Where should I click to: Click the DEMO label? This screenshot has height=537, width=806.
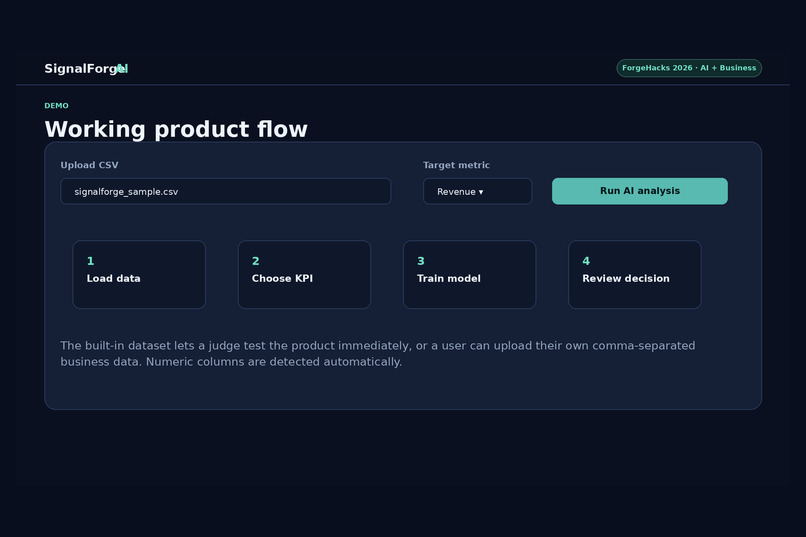57,105
